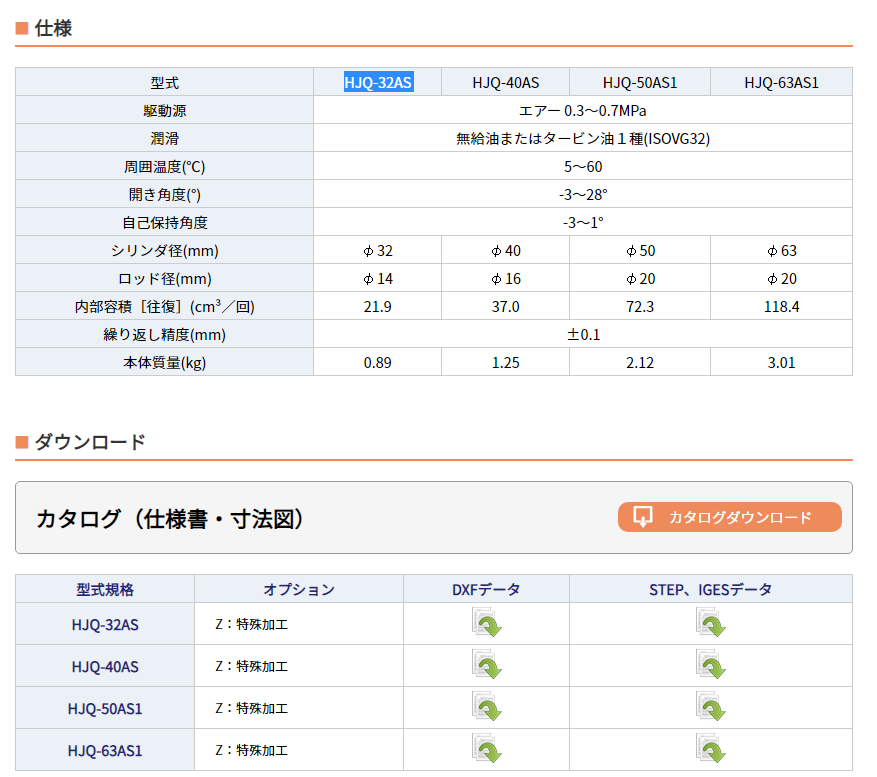Click HJQ-50AS1 in the download table
The width and height of the screenshot is (877, 777).
[105, 708]
